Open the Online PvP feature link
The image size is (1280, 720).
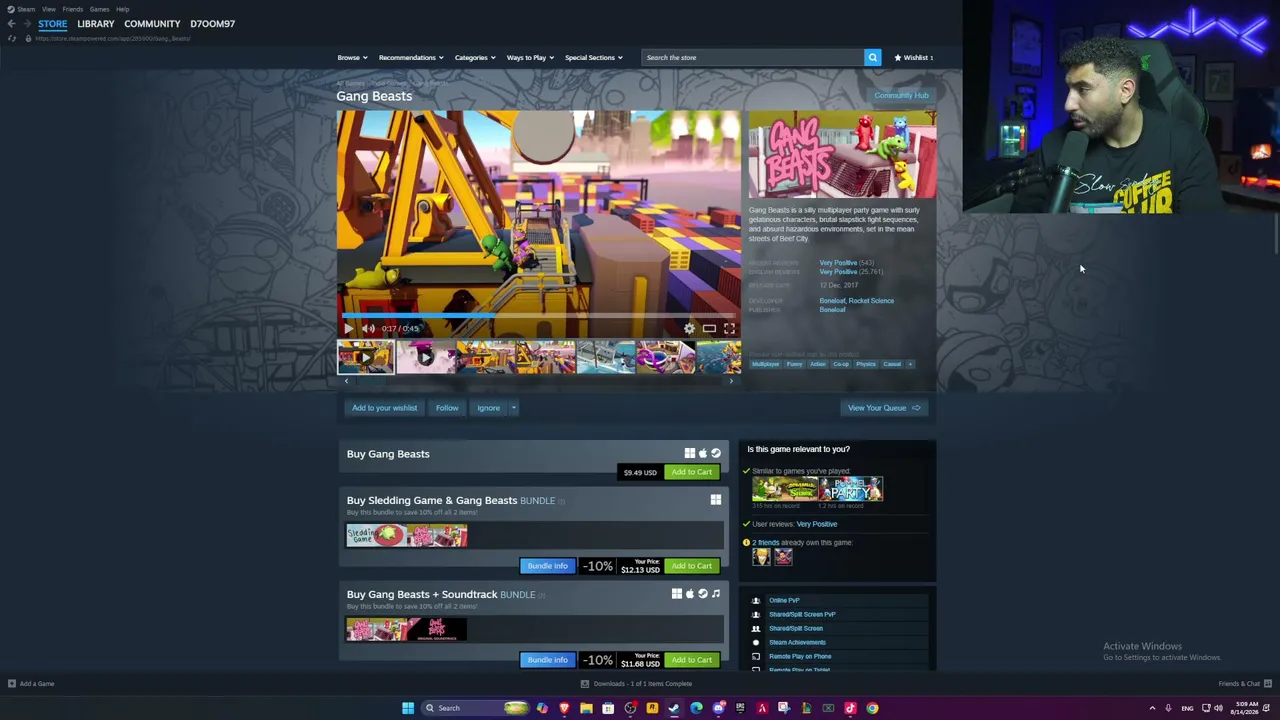click(x=784, y=600)
